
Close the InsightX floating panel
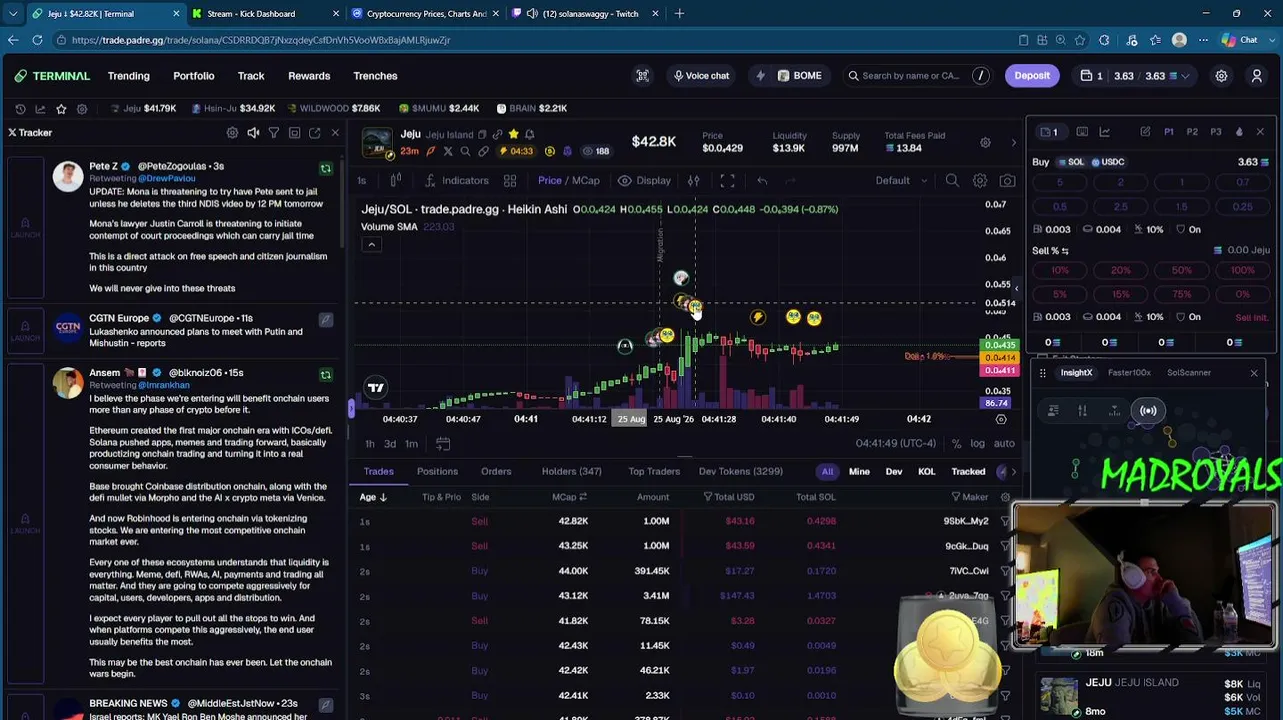pos(1254,373)
